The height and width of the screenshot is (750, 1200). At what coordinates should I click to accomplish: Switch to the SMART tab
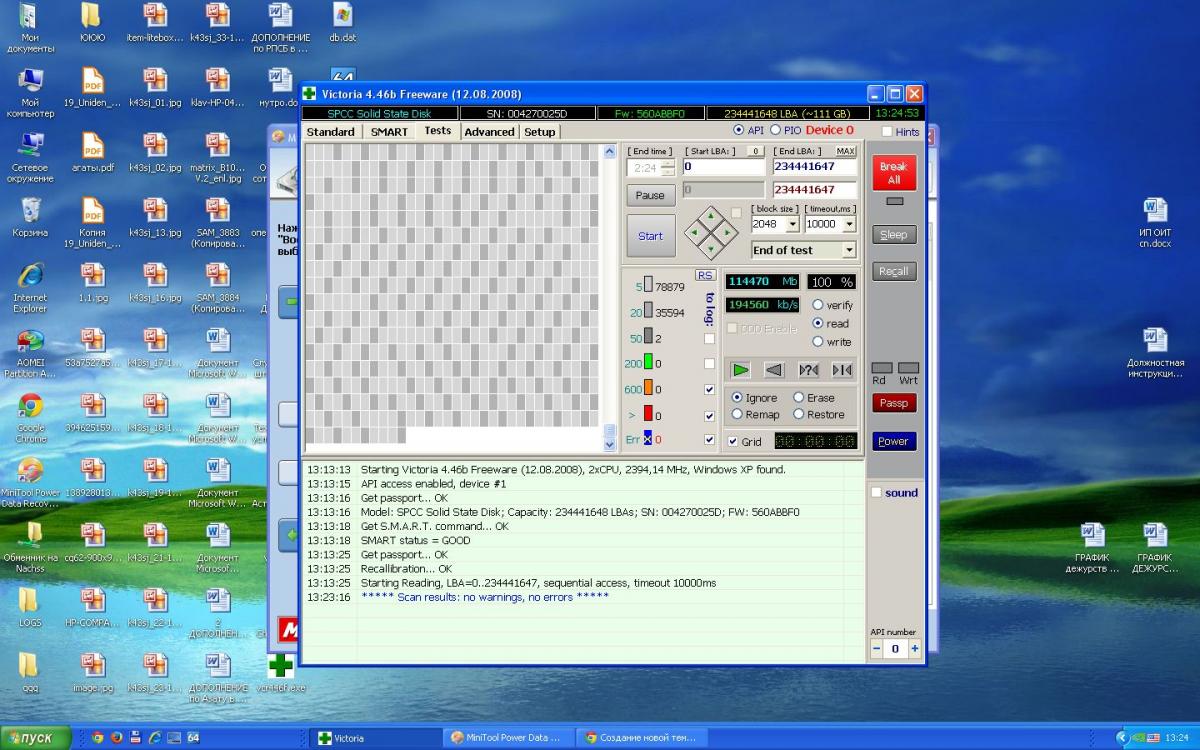(x=389, y=132)
